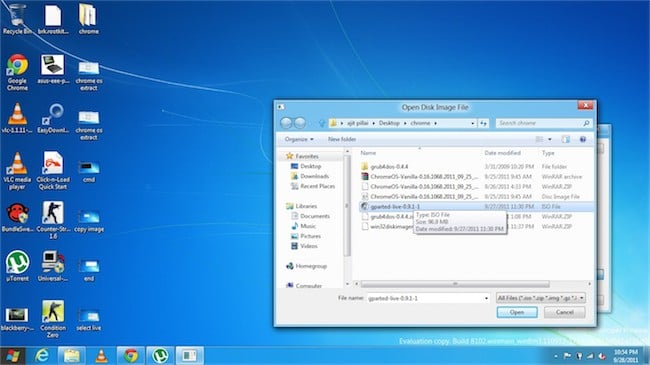Click the ajit pillai breadcrumb in the address bar
The width and height of the screenshot is (650, 365).
[357, 123]
